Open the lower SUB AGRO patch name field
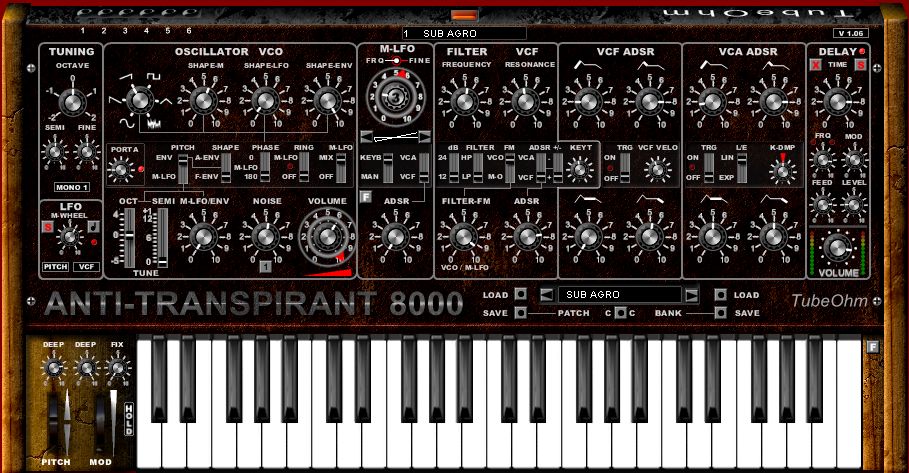This screenshot has width=909, height=473. click(x=619, y=294)
